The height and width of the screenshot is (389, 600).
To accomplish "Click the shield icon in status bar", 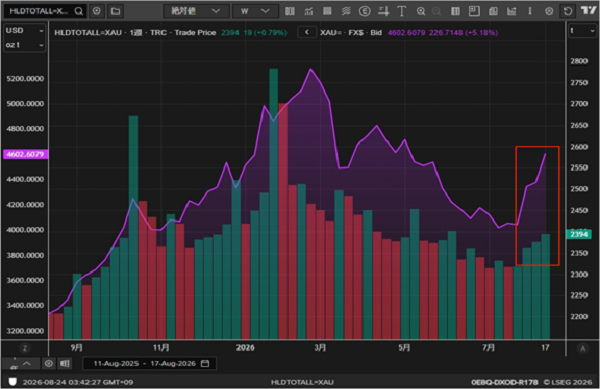I will (13, 382).
